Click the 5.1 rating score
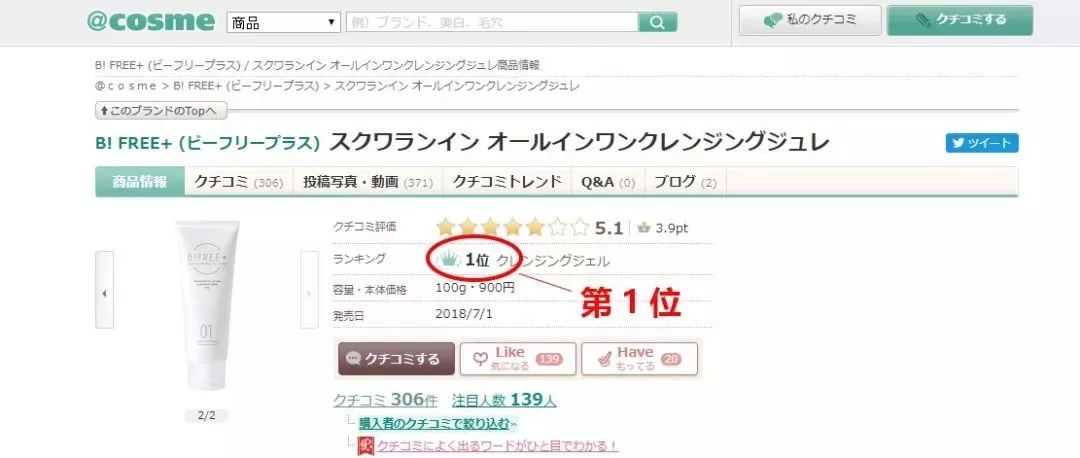 point(609,228)
